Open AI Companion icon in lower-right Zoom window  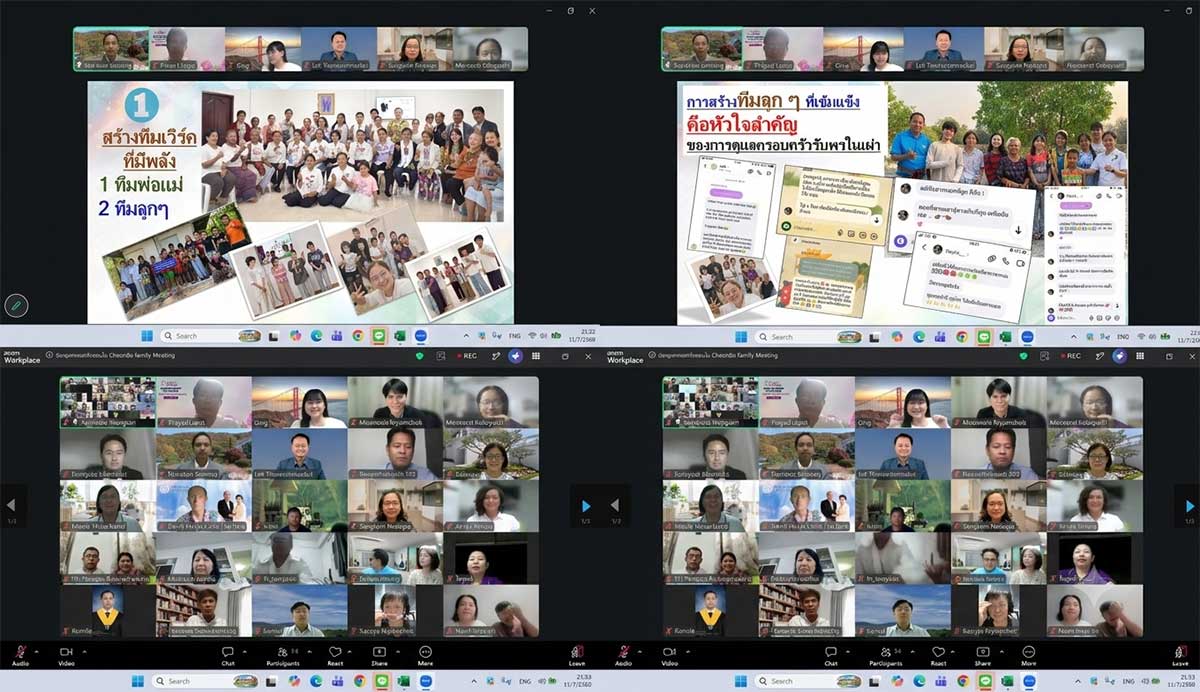click(1120, 356)
